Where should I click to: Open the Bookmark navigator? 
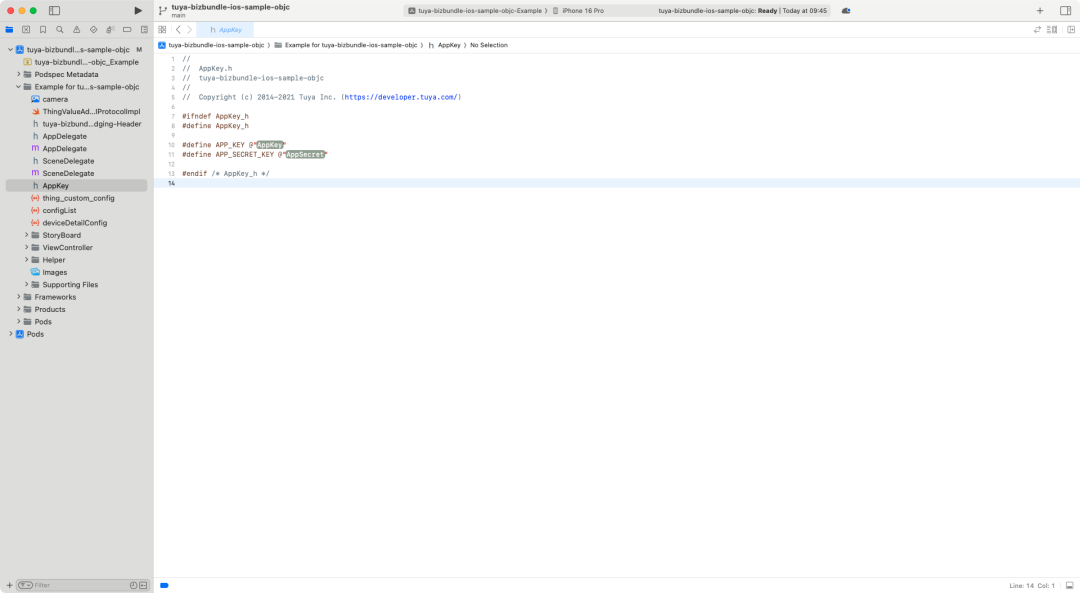tap(43, 30)
